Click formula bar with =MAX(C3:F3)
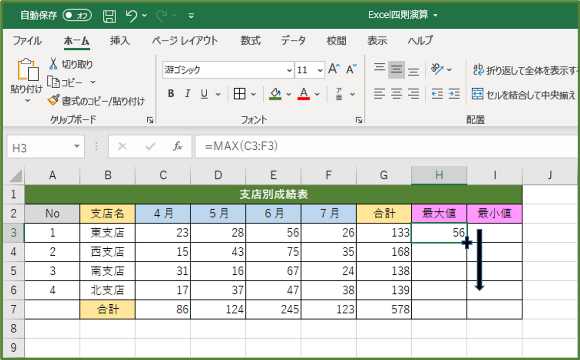 point(387,147)
